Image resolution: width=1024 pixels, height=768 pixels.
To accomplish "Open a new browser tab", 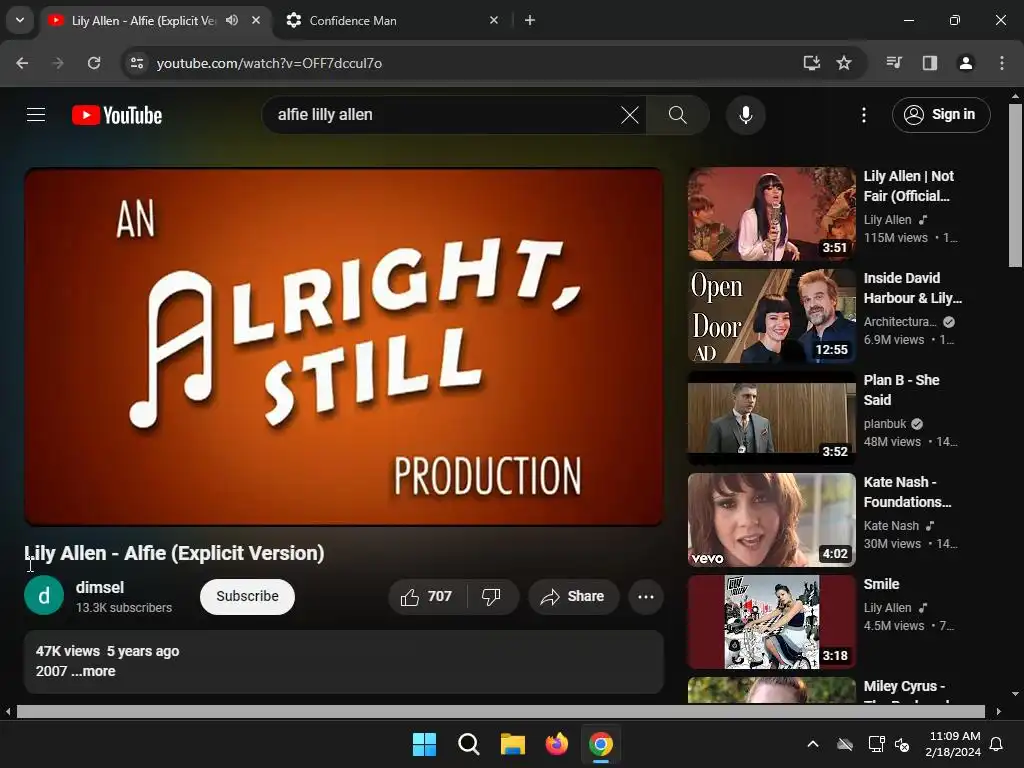I will 530,20.
